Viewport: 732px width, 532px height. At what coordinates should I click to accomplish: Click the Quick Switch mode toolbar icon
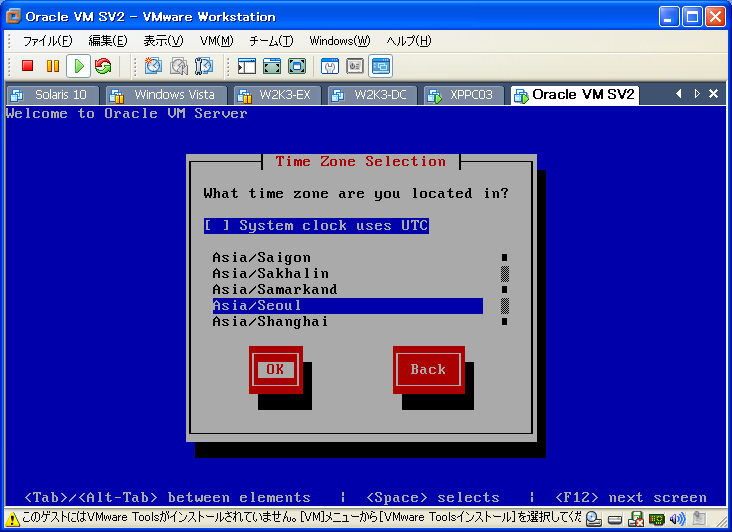(272, 66)
